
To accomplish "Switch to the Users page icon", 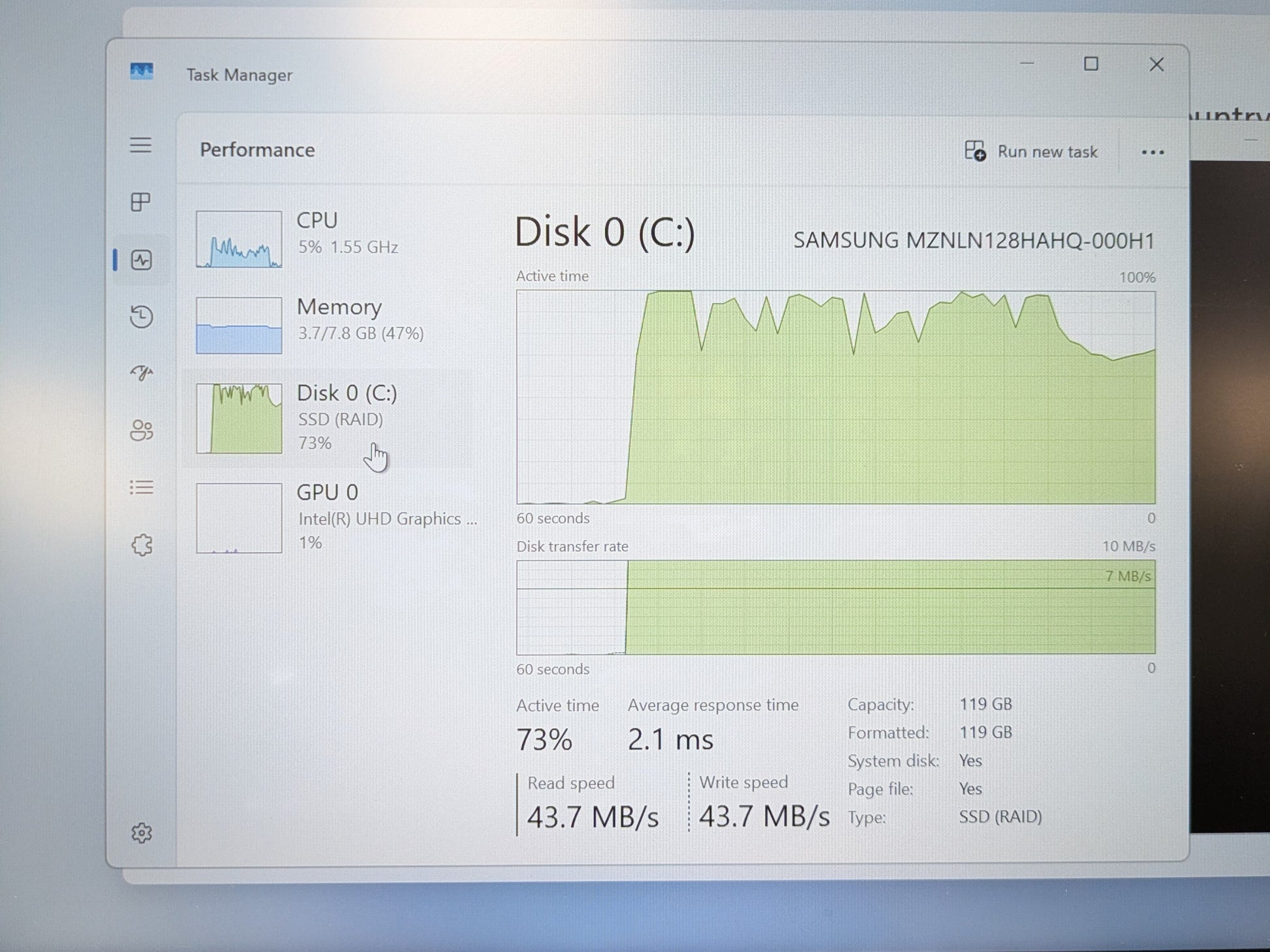I will point(142,430).
